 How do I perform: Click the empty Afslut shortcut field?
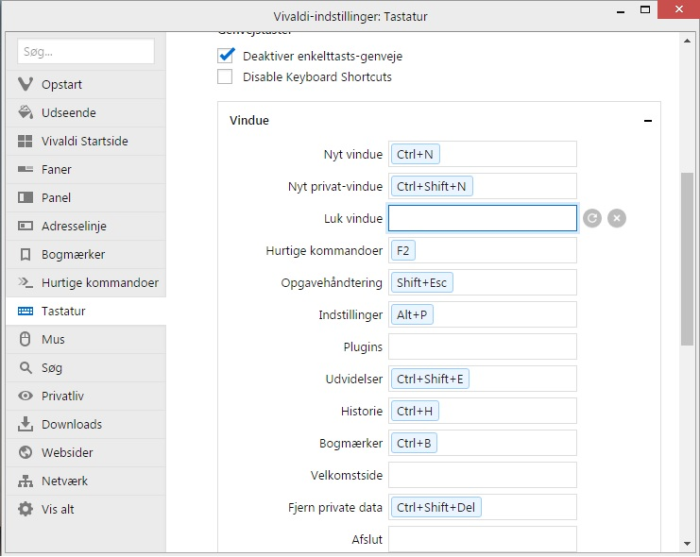(482, 539)
